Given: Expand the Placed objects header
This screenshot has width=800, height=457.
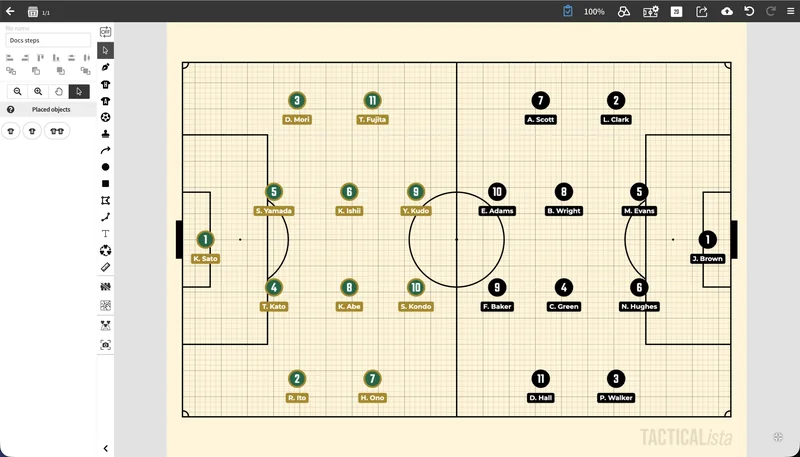Looking at the screenshot, I should coord(48,110).
